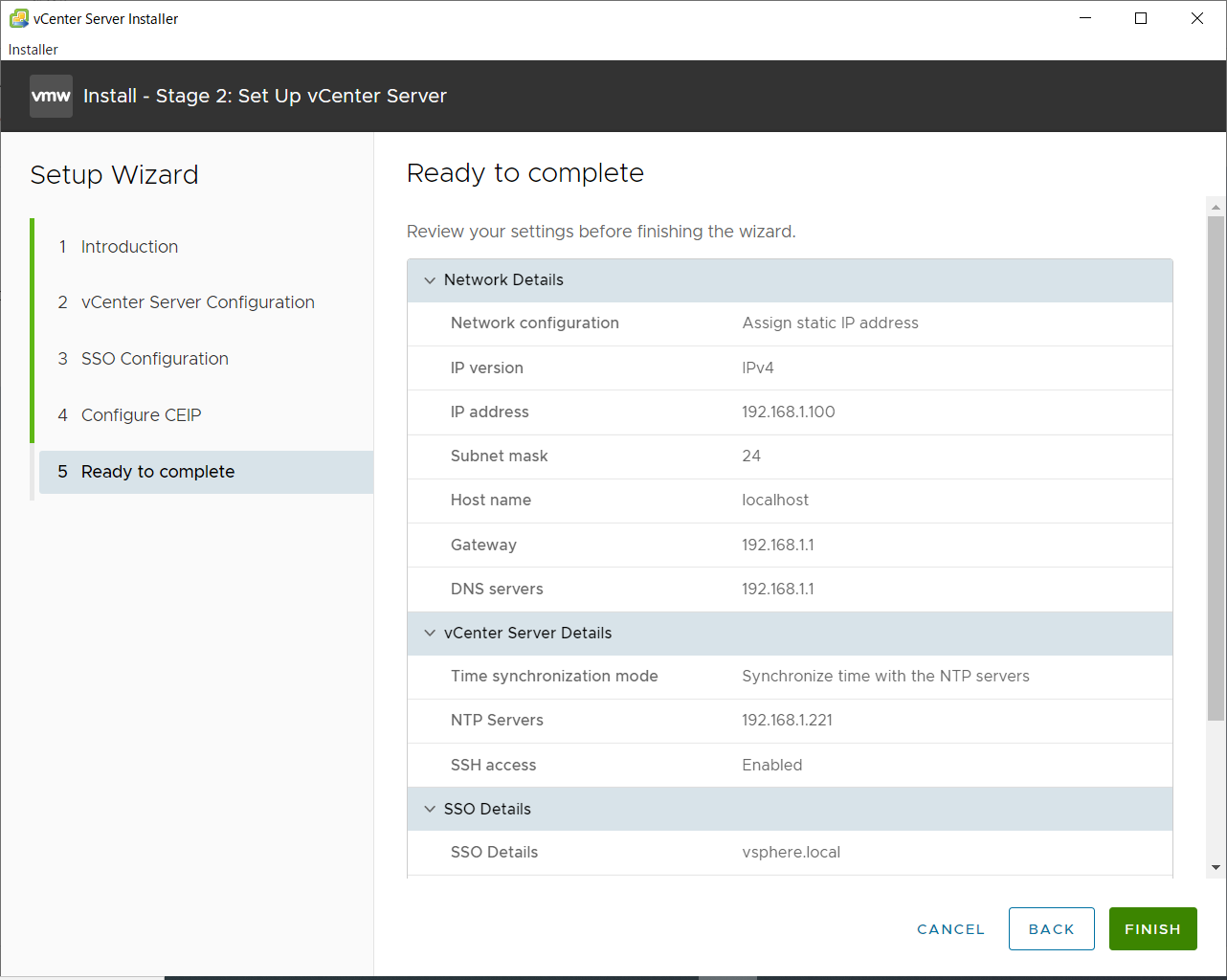
Task: Click the scrollbar up arrow
Action: [1216, 207]
